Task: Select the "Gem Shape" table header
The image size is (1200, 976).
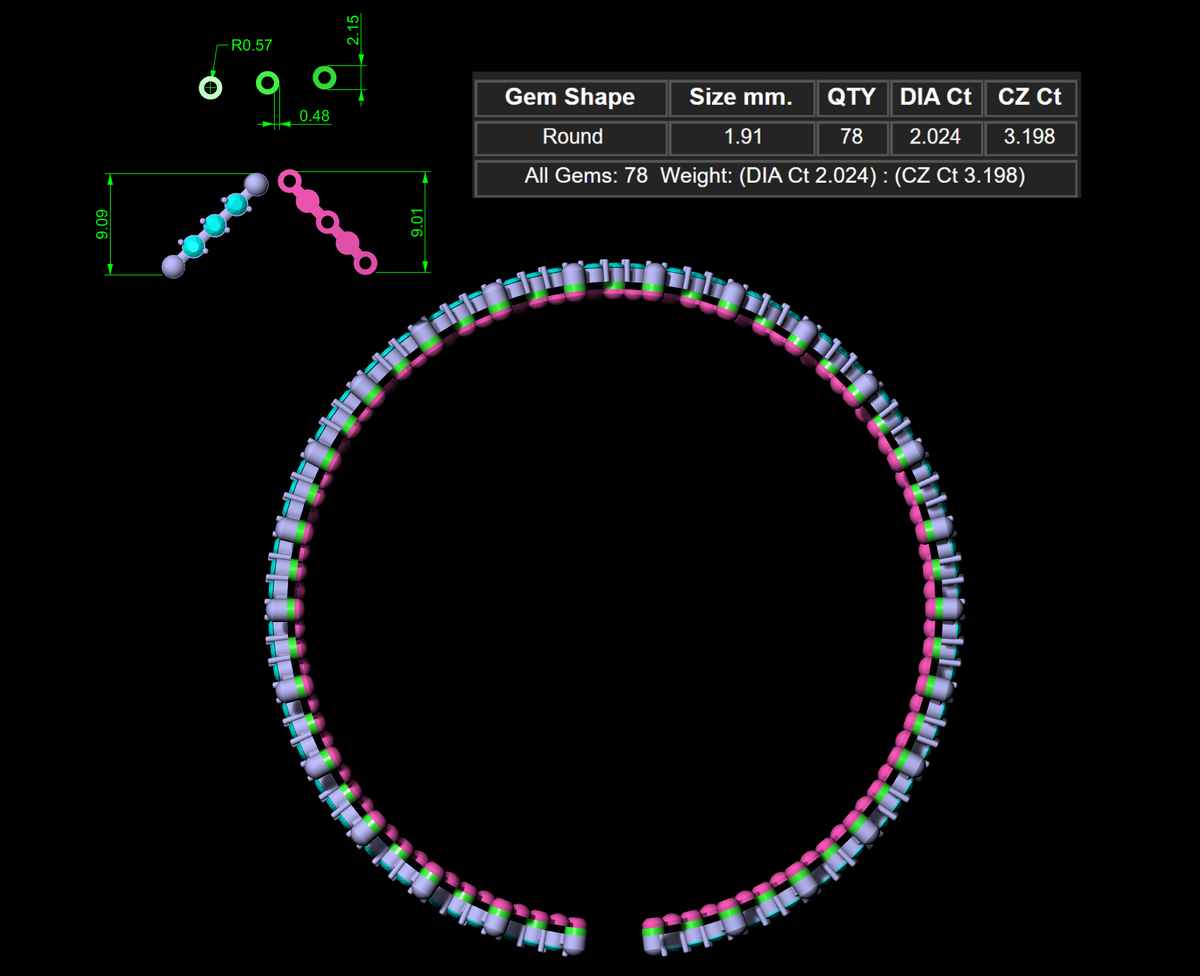Action: coord(570,97)
